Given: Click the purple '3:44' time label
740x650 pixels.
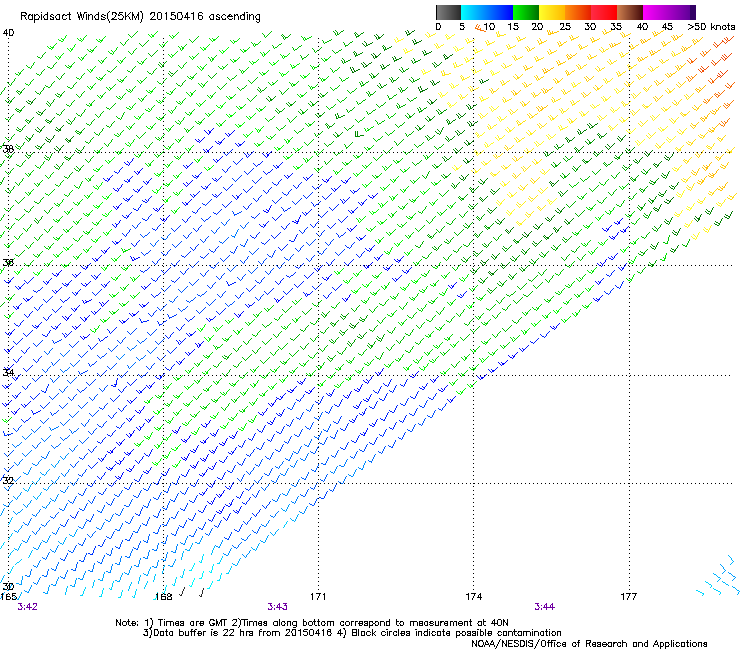Looking at the screenshot, I should pyautogui.click(x=545, y=607).
